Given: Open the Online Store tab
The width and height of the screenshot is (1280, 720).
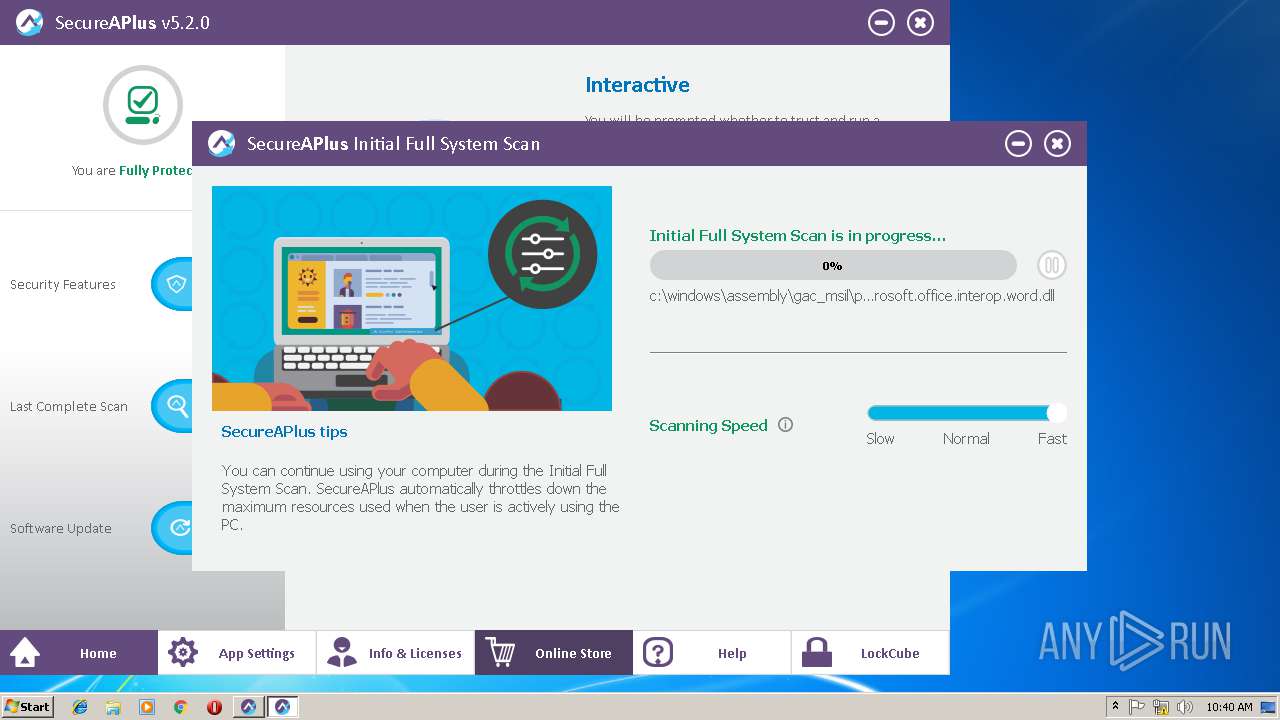Looking at the screenshot, I should (554, 653).
